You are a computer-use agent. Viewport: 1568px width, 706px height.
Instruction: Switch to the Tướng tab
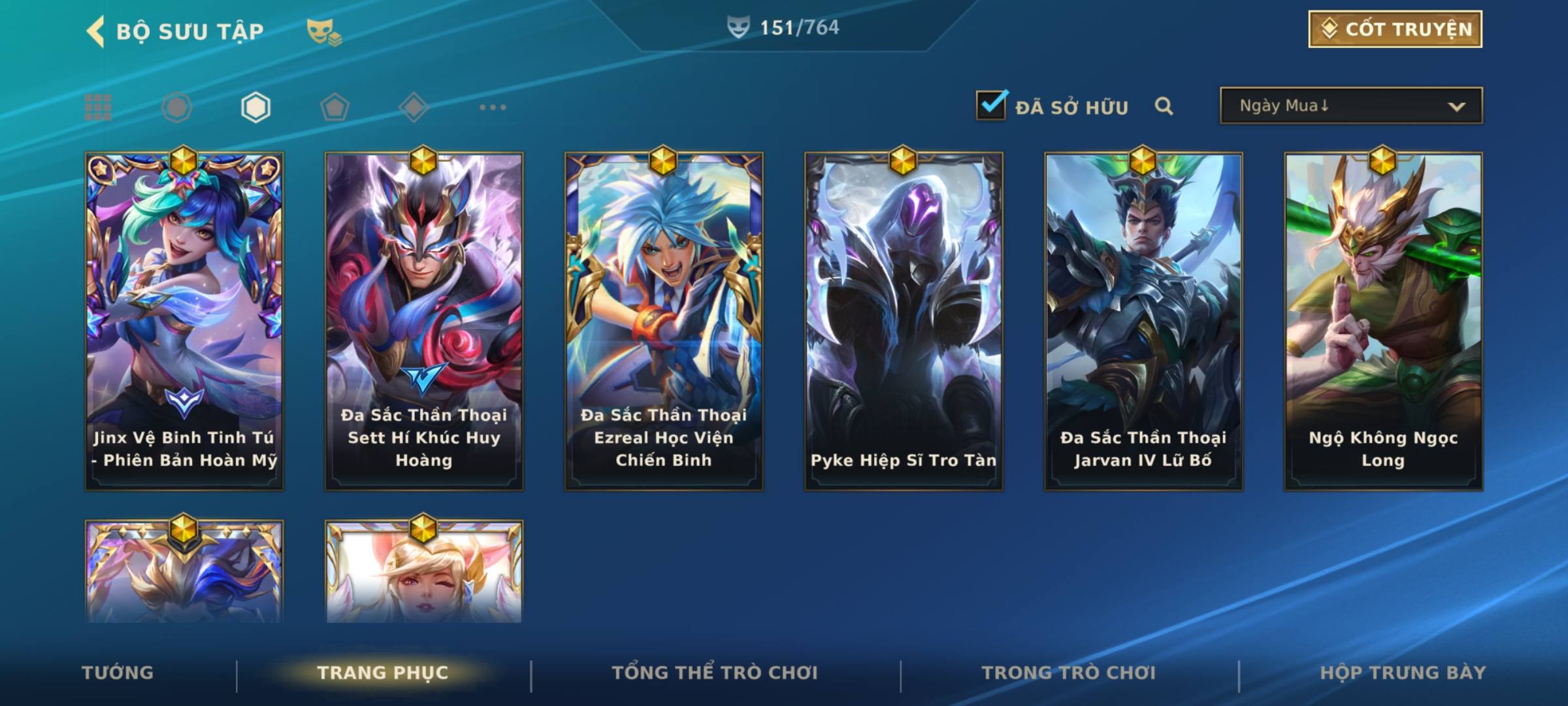[x=118, y=673]
